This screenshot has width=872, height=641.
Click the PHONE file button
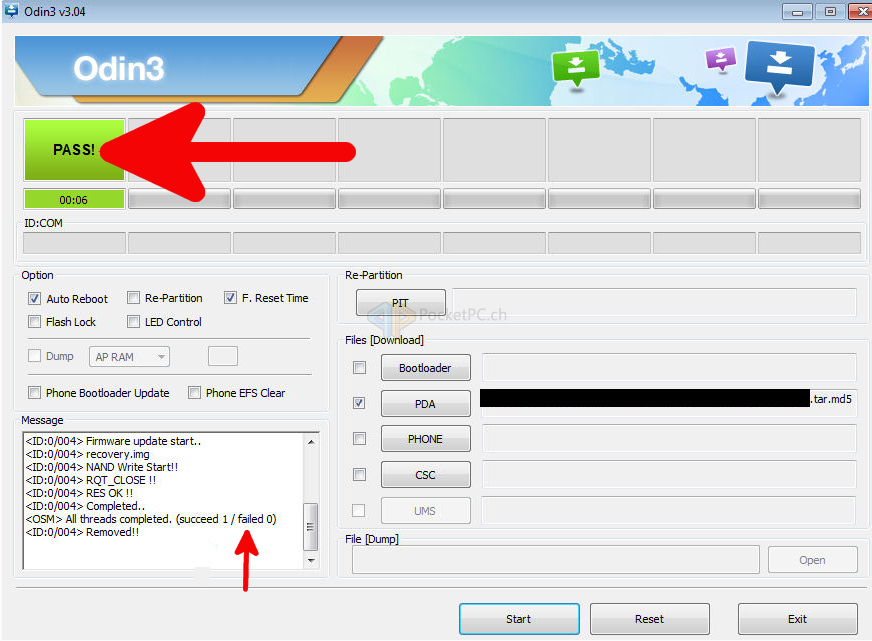tap(425, 439)
